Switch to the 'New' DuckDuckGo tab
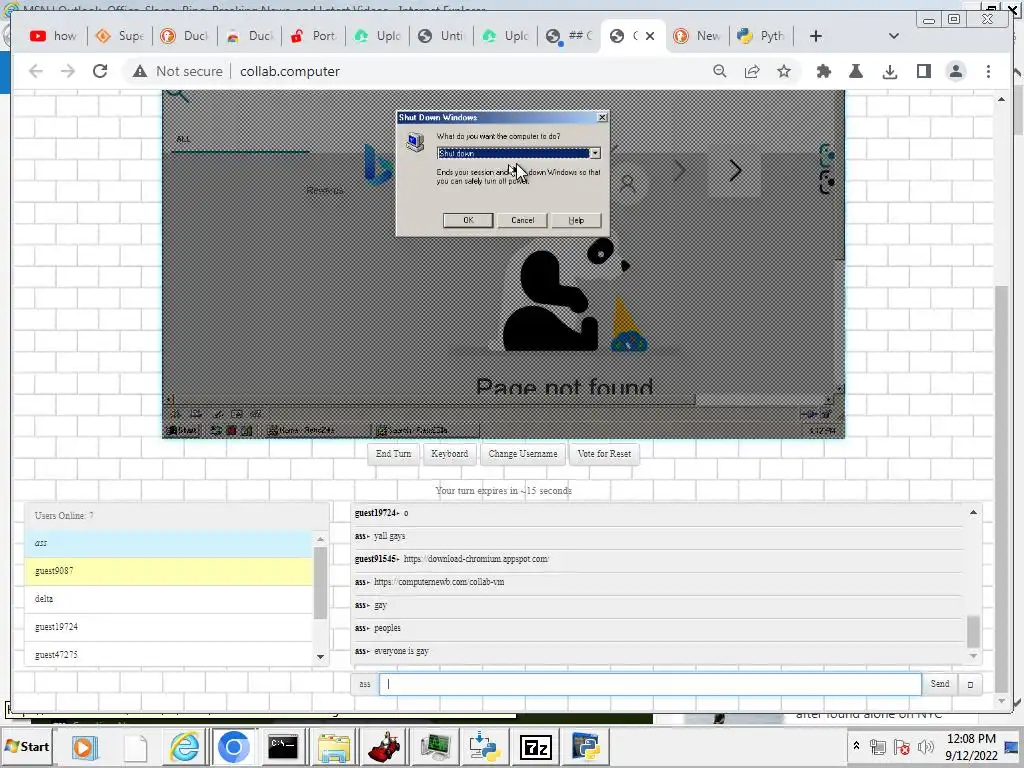1024x768 pixels. [x=697, y=36]
